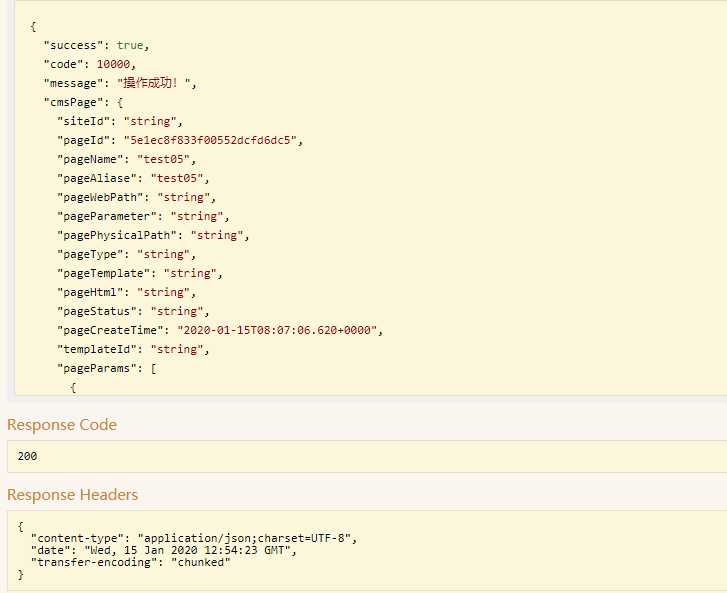Select the "transfer-encoding": "chunked" line
This screenshot has height=593, width=727.
(x=130, y=562)
